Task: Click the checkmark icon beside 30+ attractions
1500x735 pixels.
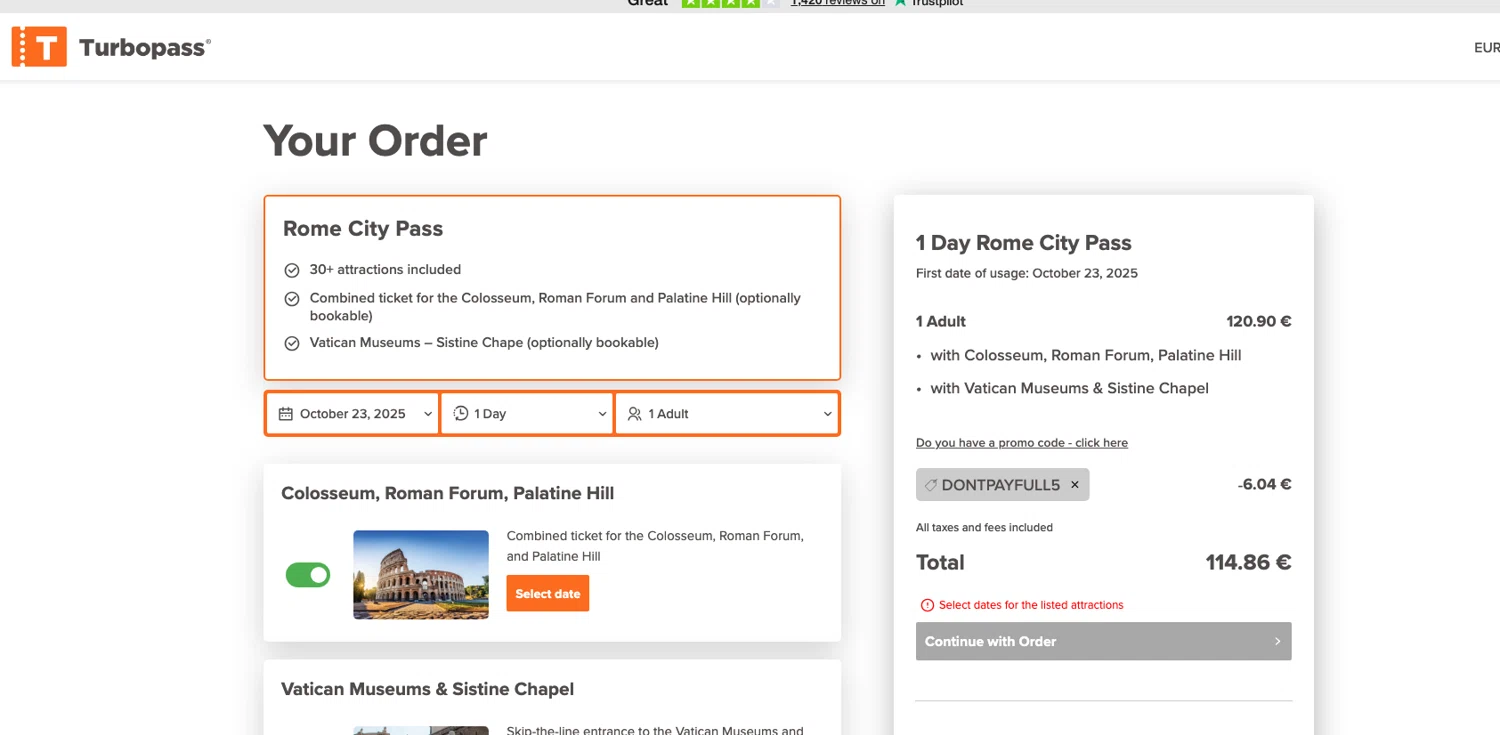Action: tap(292, 270)
